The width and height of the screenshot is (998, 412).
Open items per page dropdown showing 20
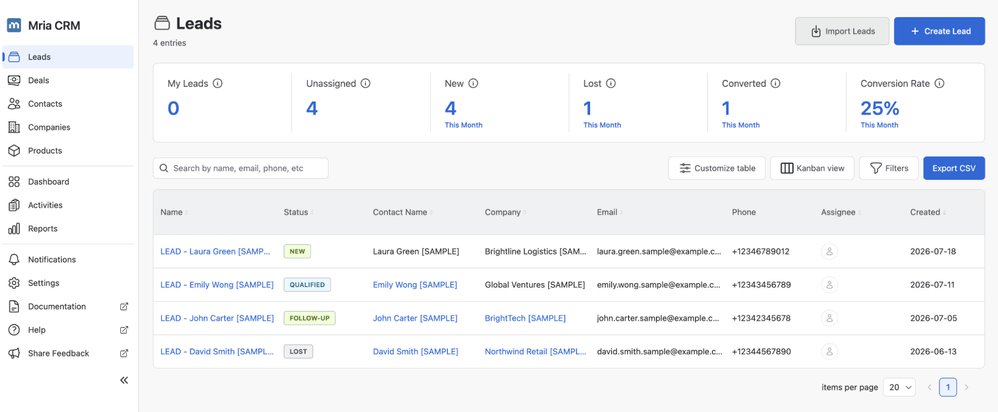click(x=899, y=387)
